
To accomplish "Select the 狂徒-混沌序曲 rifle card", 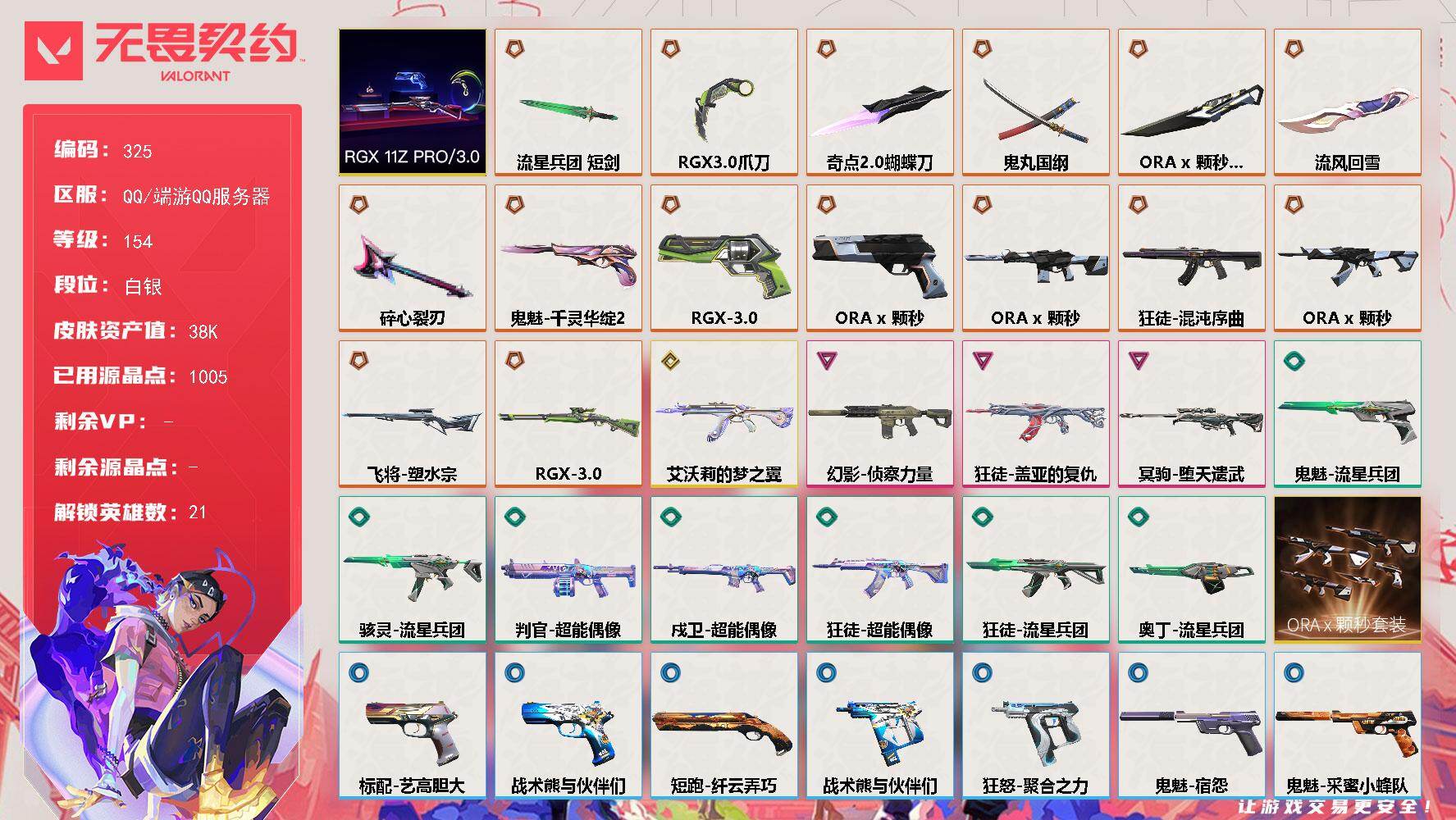I will pyautogui.click(x=1191, y=258).
